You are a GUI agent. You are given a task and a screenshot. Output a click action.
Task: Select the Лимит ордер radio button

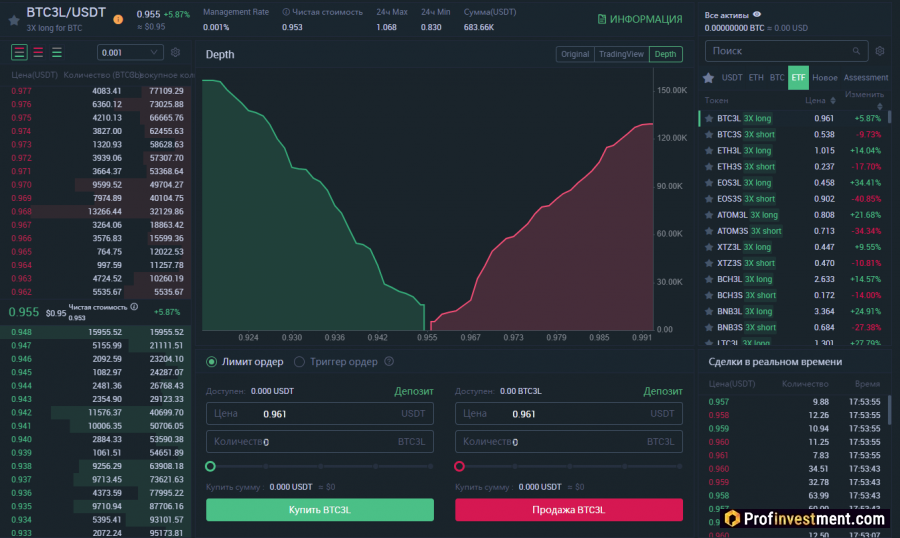click(x=211, y=362)
